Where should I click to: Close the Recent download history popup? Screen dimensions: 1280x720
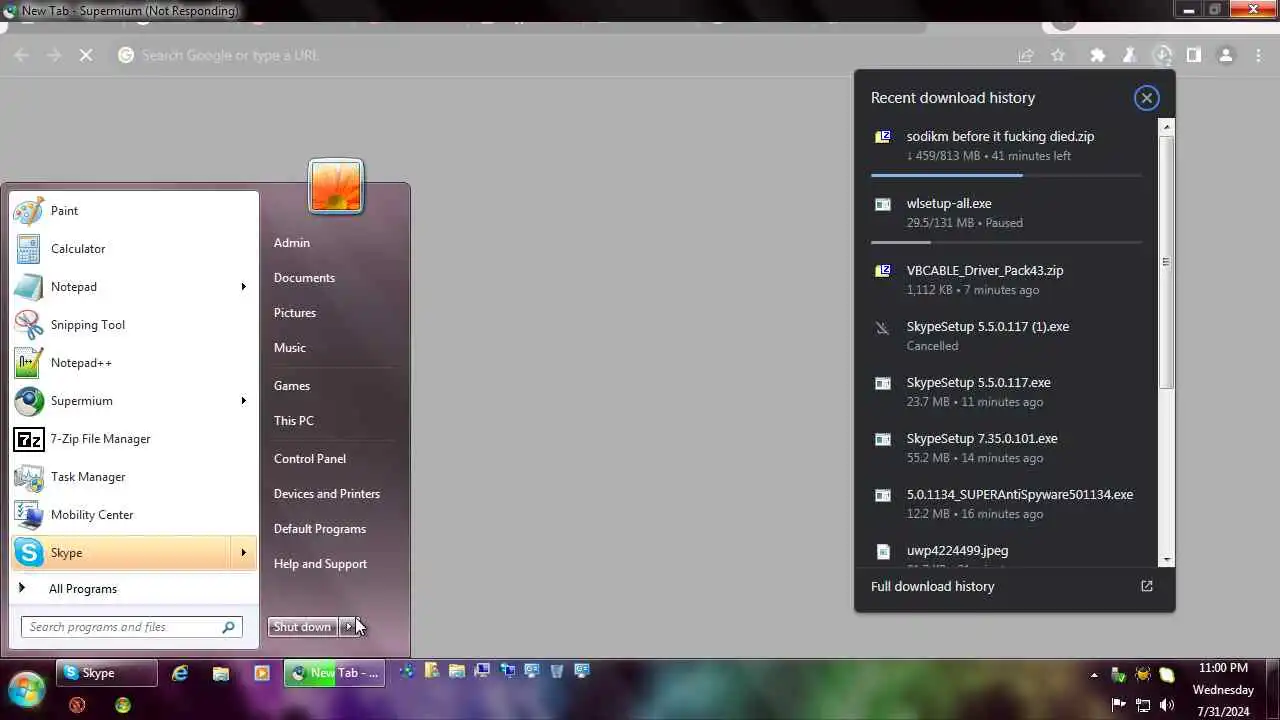pyautogui.click(x=1147, y=98)
